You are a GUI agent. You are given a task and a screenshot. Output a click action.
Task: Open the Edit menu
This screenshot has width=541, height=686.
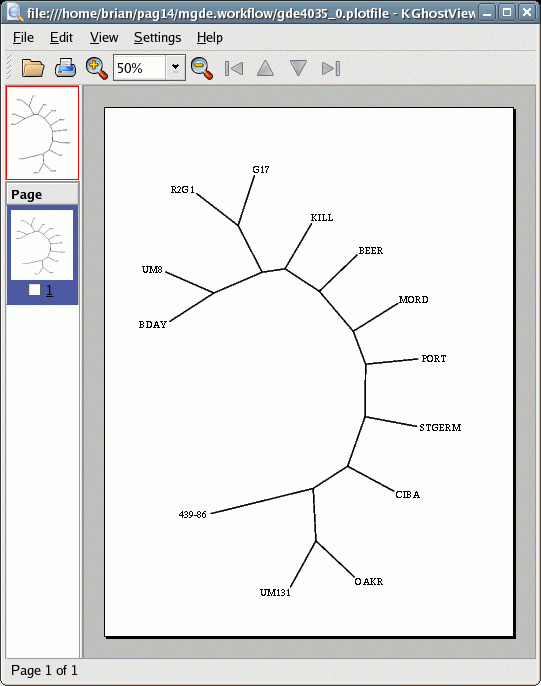tap(61, 38)
